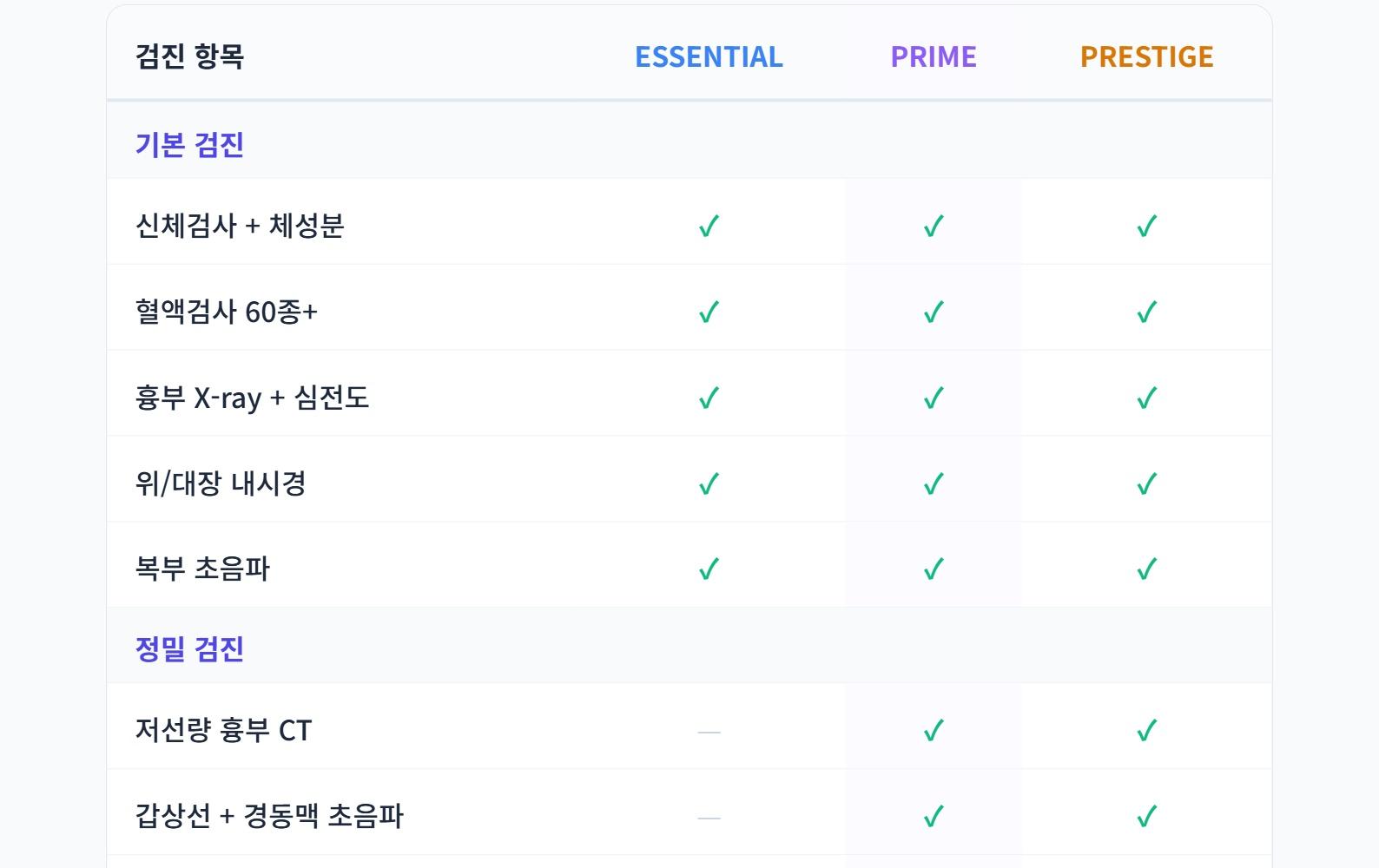Select the PRESTIGE plan column header
1379x868 pixels.
click(1146, 56)
